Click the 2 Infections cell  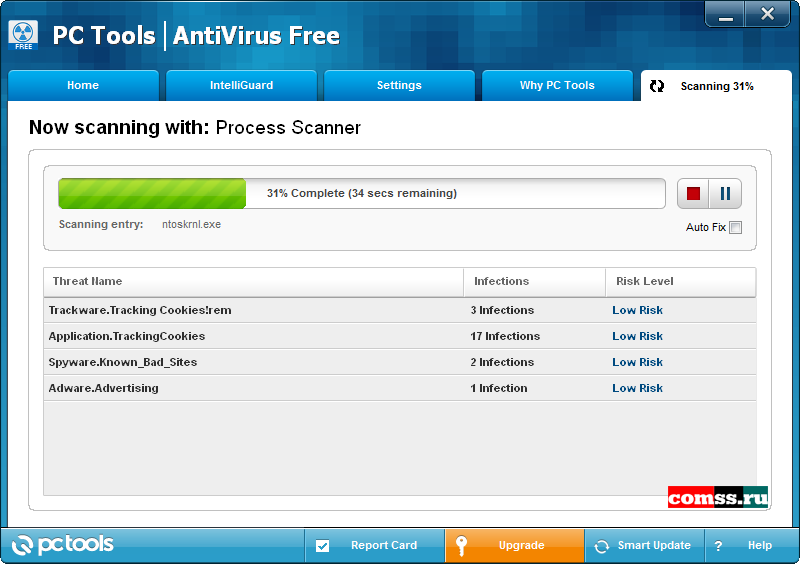point(502,362)
